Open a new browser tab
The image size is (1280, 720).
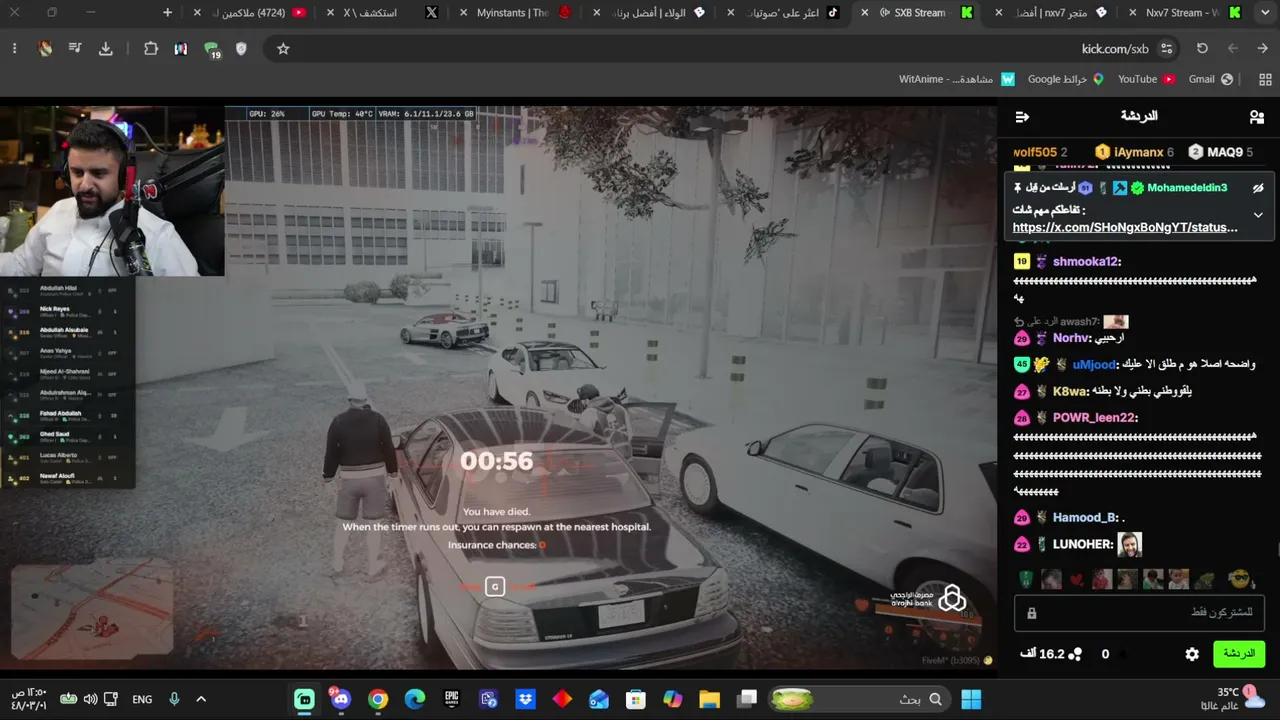pyautogui.click(x=168, y=13)
